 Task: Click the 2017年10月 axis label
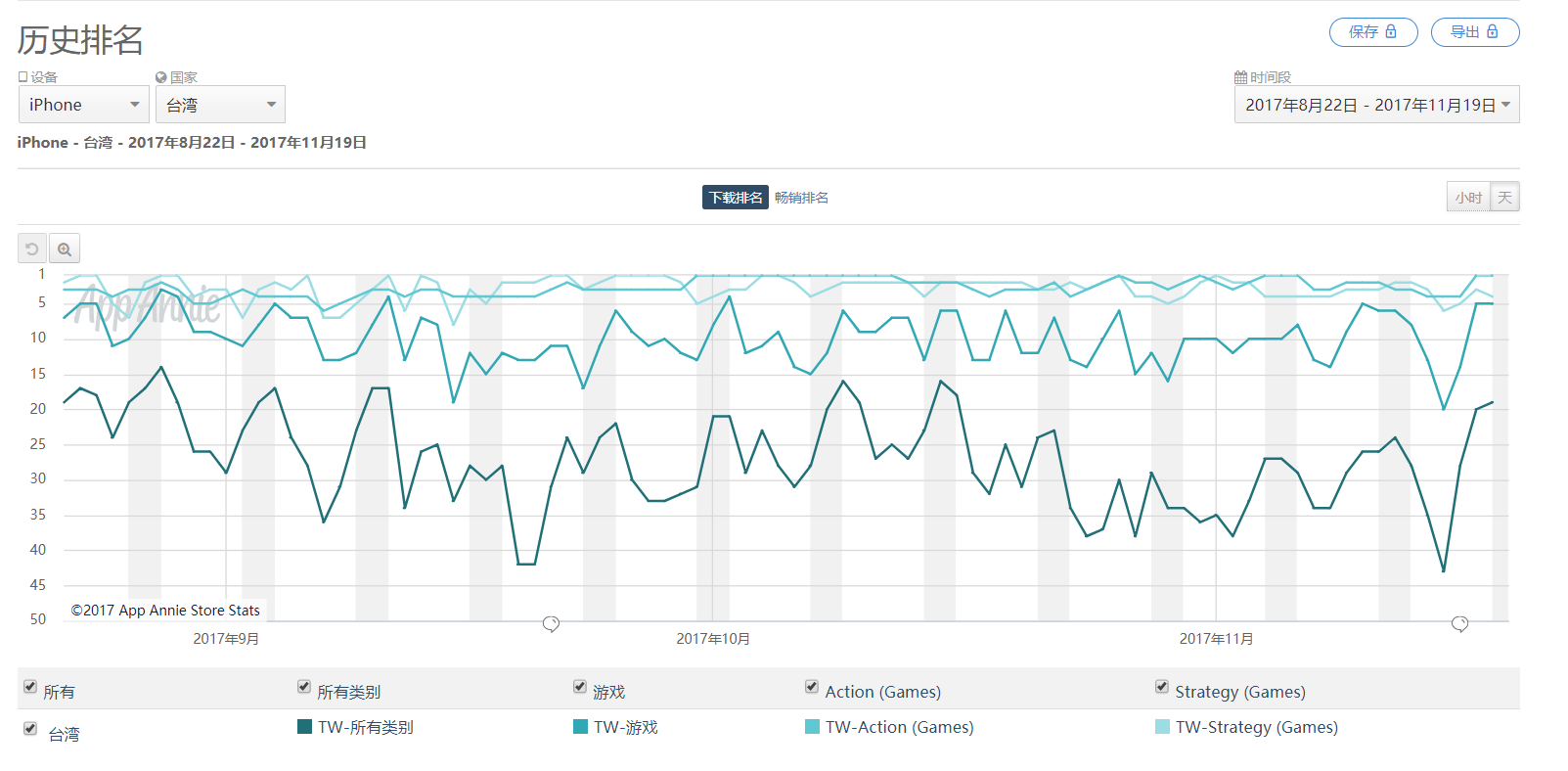pyautogui.click(x=713, y=639)
